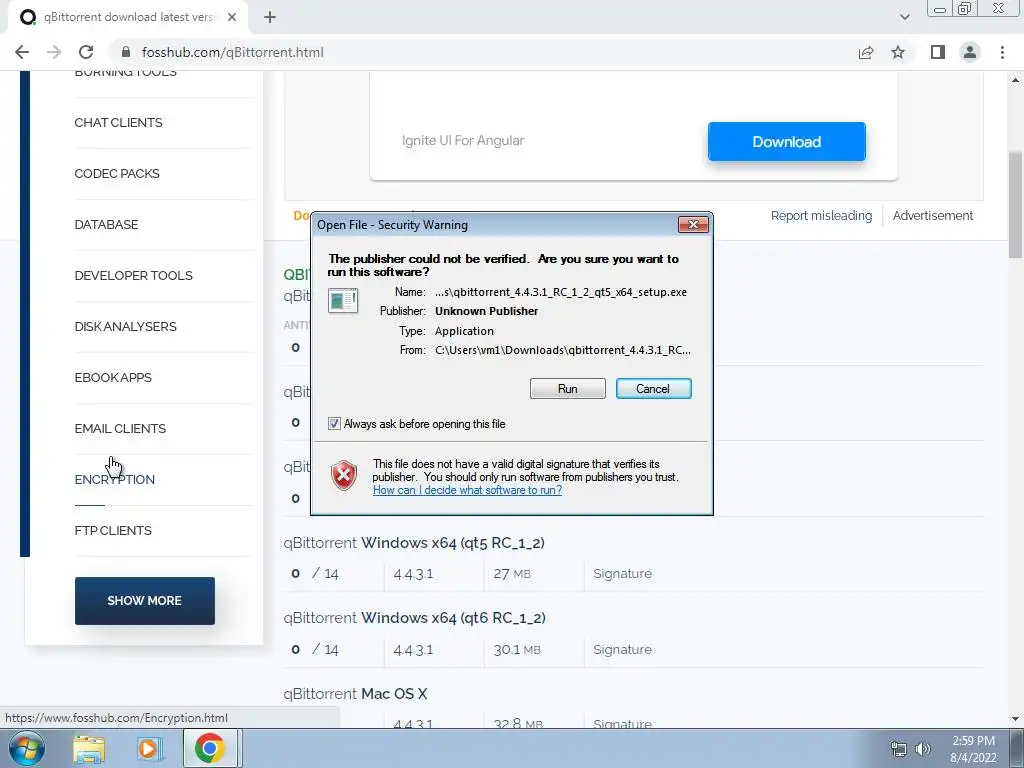The image size is (1024, 768).
Task: Click the padlock site info icon
Action: coord(126,52)
